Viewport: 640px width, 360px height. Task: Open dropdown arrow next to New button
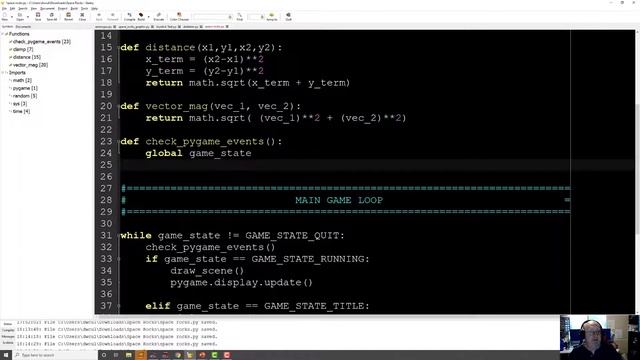[11, 17]
